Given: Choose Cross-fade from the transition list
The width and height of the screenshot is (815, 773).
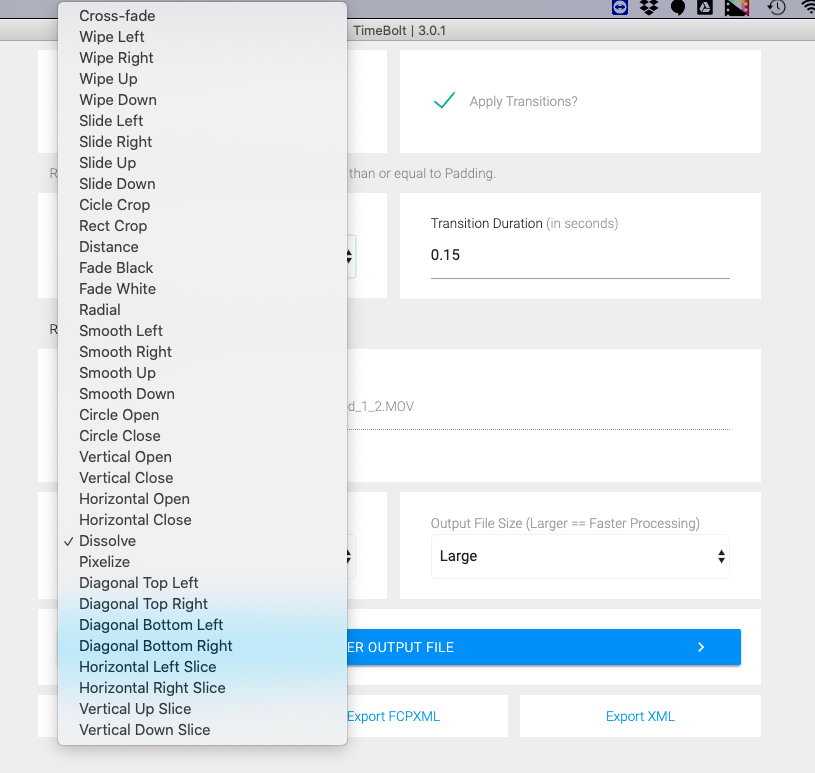Looking at the screenshot, I should pyautogui.click(x=117, y=16).
